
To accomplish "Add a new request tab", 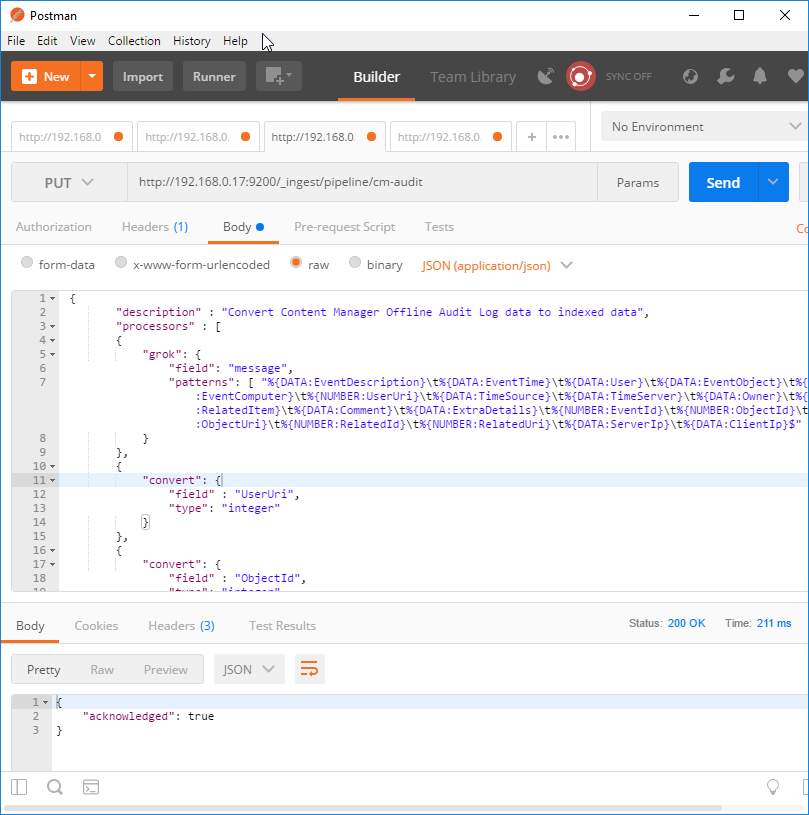I will point(531,137).
